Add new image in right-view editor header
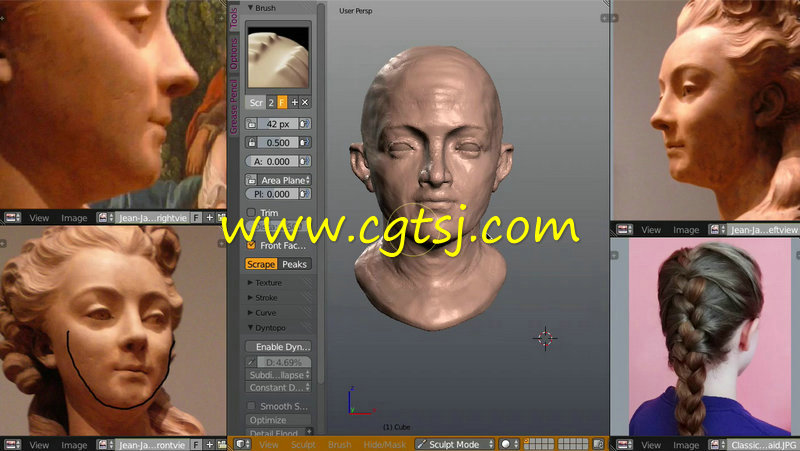 tap(209, 218)
